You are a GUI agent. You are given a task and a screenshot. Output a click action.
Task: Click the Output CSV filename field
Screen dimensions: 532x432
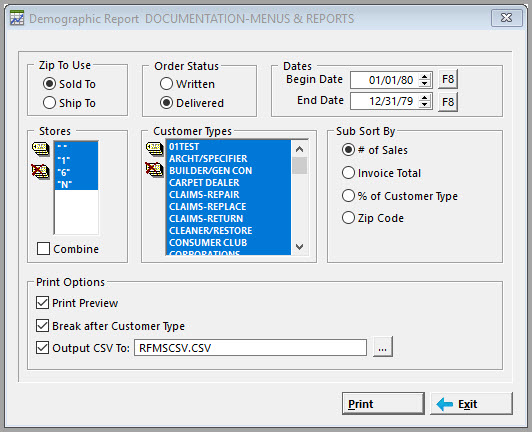[250, 348]
